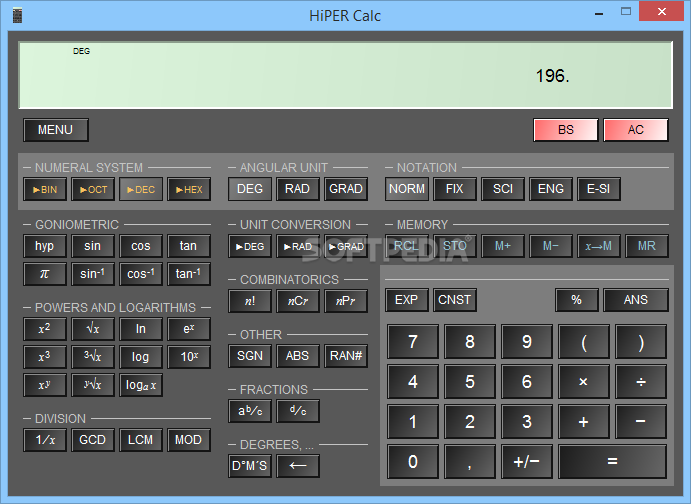The width and height of the screenshot is (691, 504).
Task: Choose SCI notation
Action: pos(503,189)
